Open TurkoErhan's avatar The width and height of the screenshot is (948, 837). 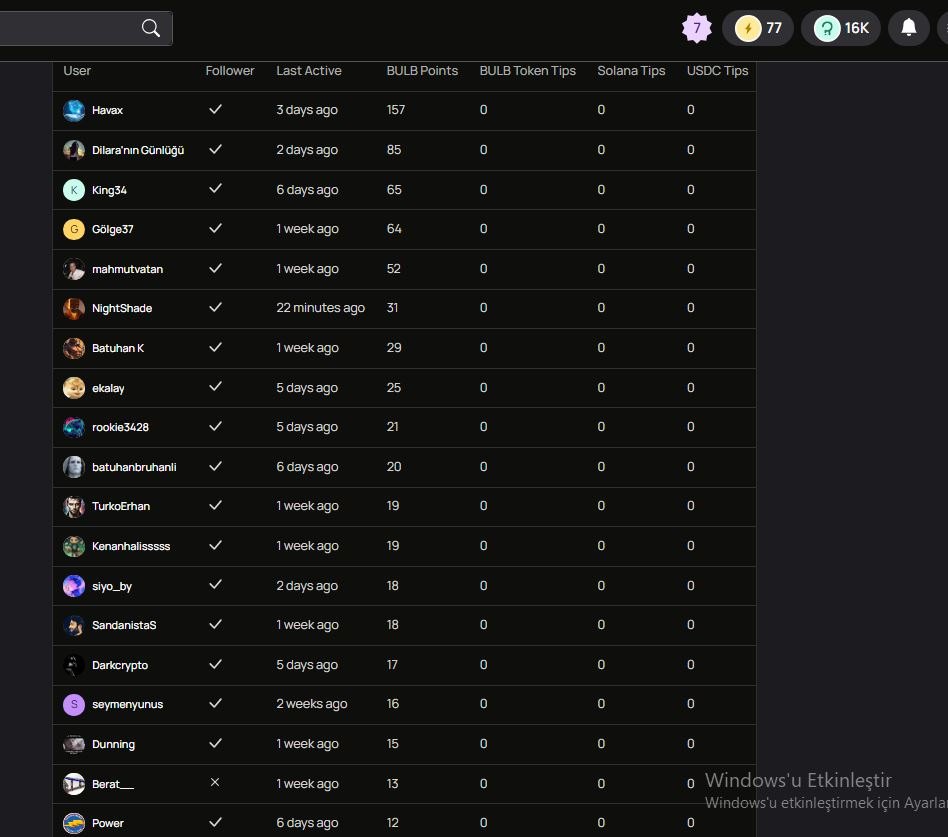tap(74, 507)
